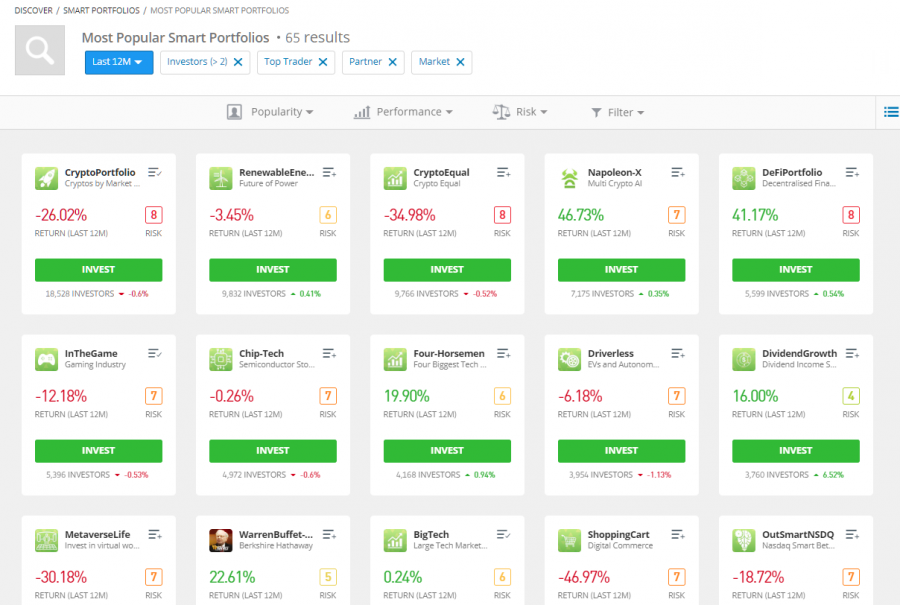Click the CryptoPortfolio rocket icon
Viewport: 900px width, 605px height.
coord(46,178)
